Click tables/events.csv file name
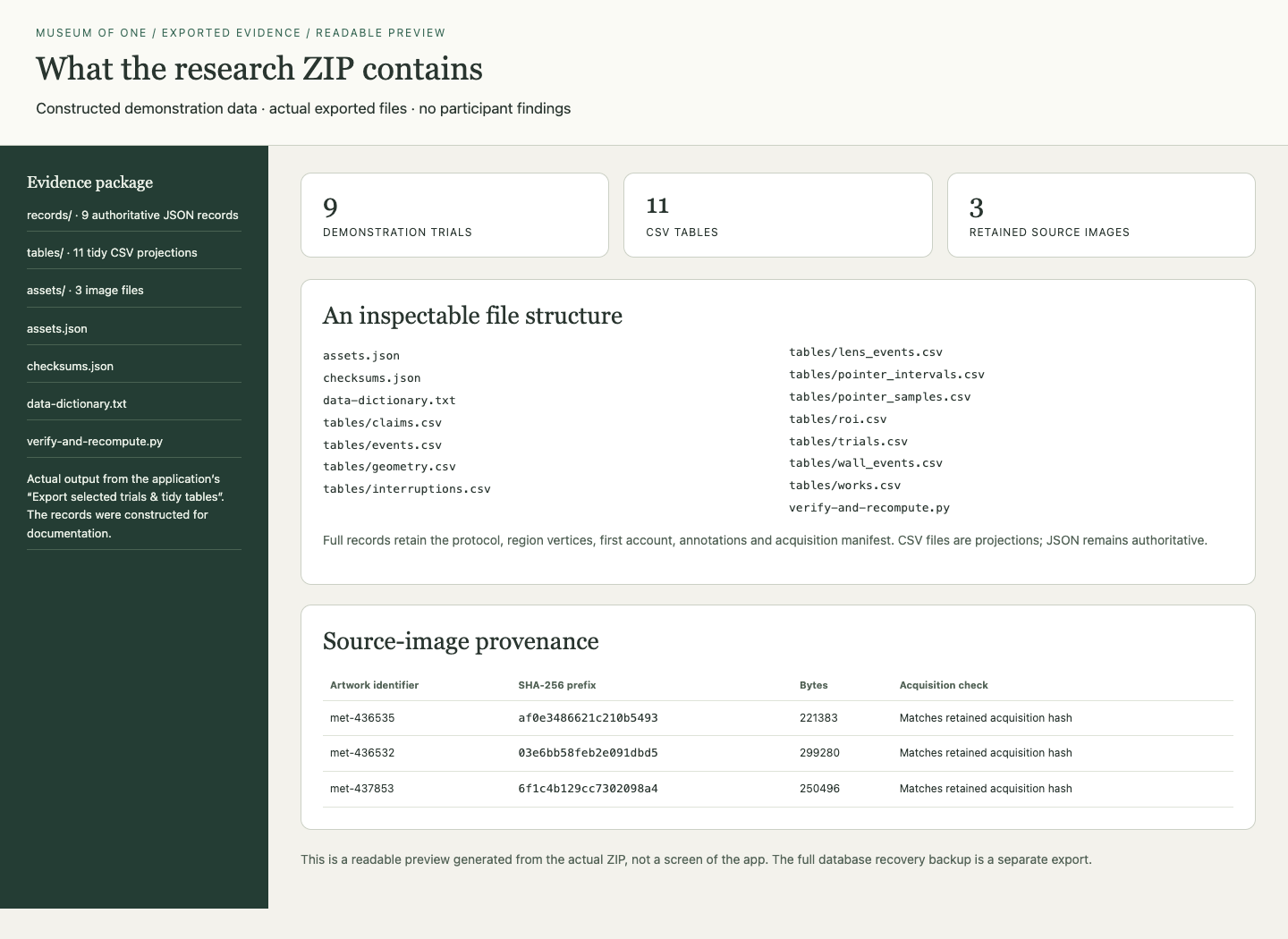The height and width of the screenshot is (939, 1288). tap(383, 445)
